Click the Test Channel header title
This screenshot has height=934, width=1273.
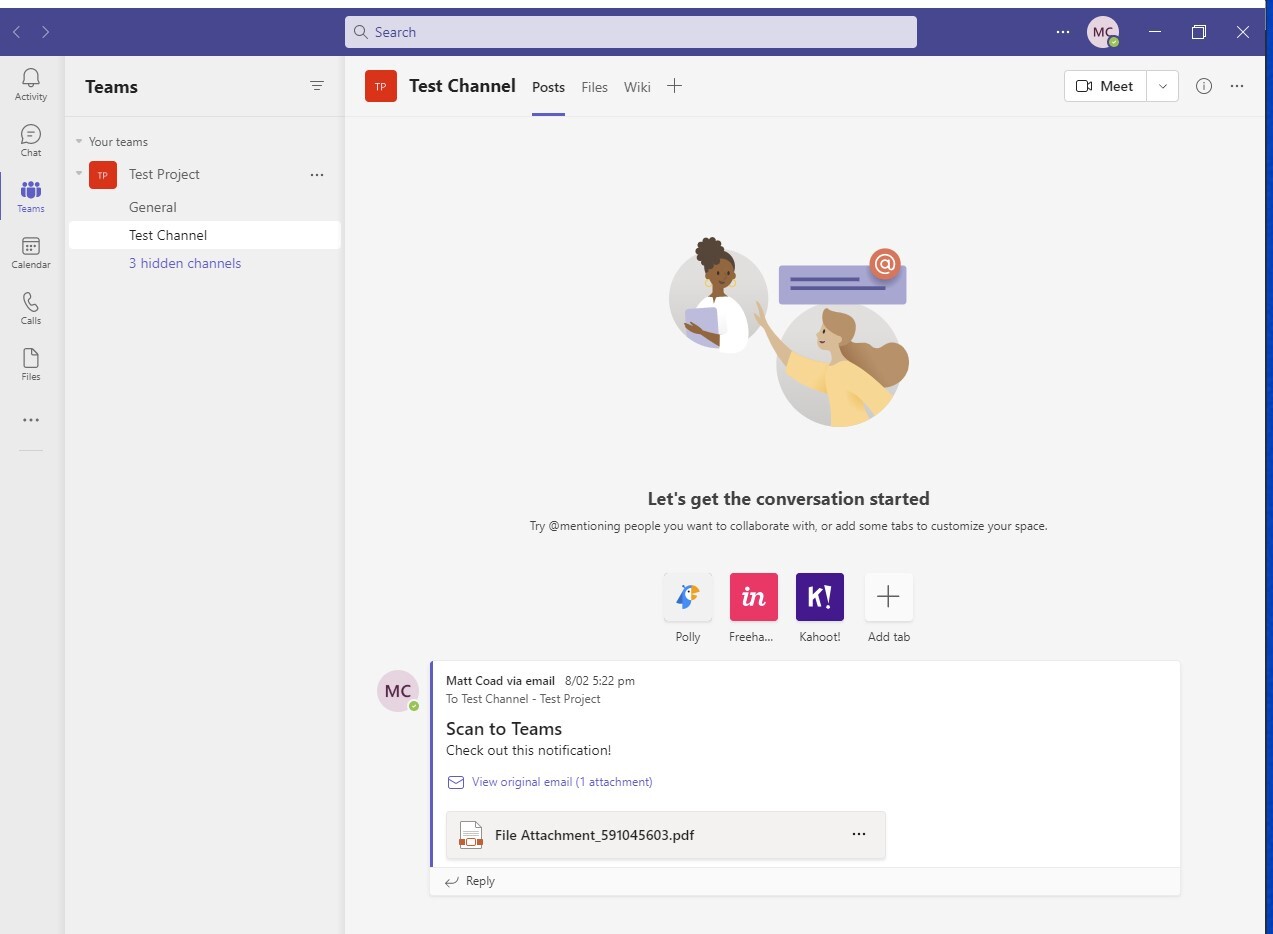(x=462, y=86)
